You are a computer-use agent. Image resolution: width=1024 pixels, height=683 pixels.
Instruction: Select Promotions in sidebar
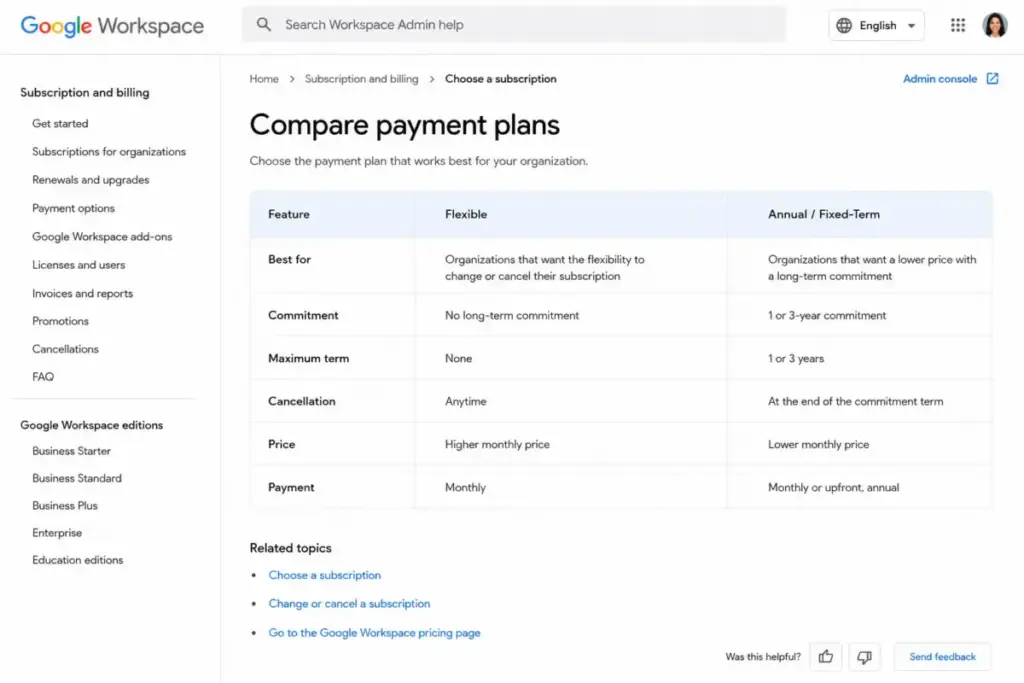point(60,321)
